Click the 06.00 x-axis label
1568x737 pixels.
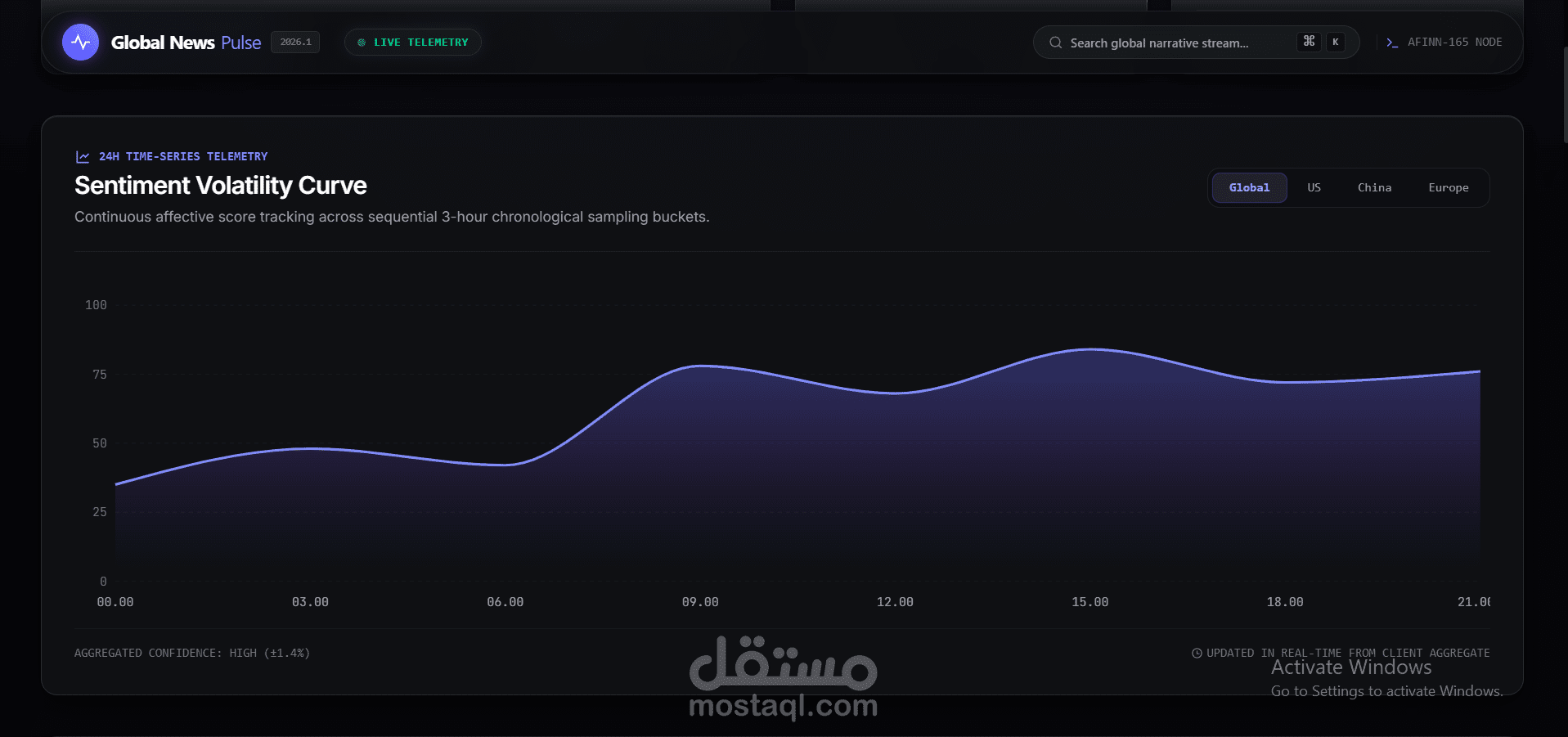click(505, 602)
